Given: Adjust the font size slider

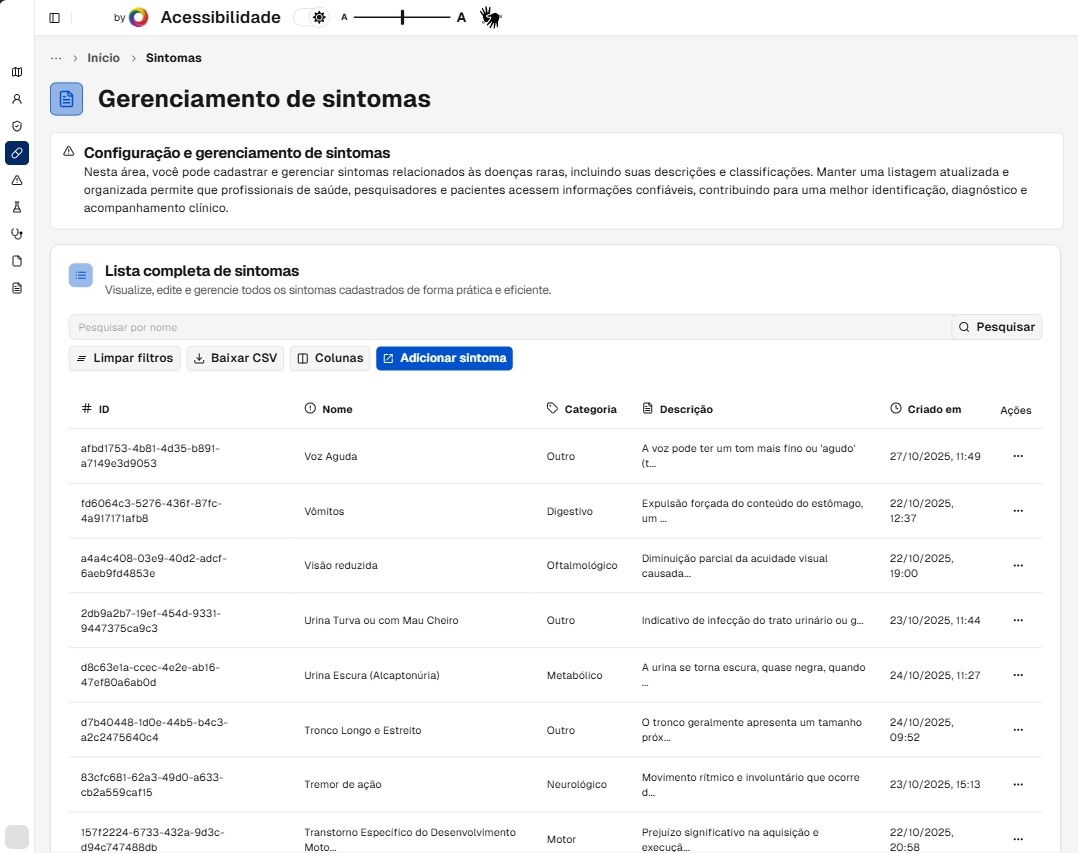Looking at the screenshot, I should tap(402, 17).
